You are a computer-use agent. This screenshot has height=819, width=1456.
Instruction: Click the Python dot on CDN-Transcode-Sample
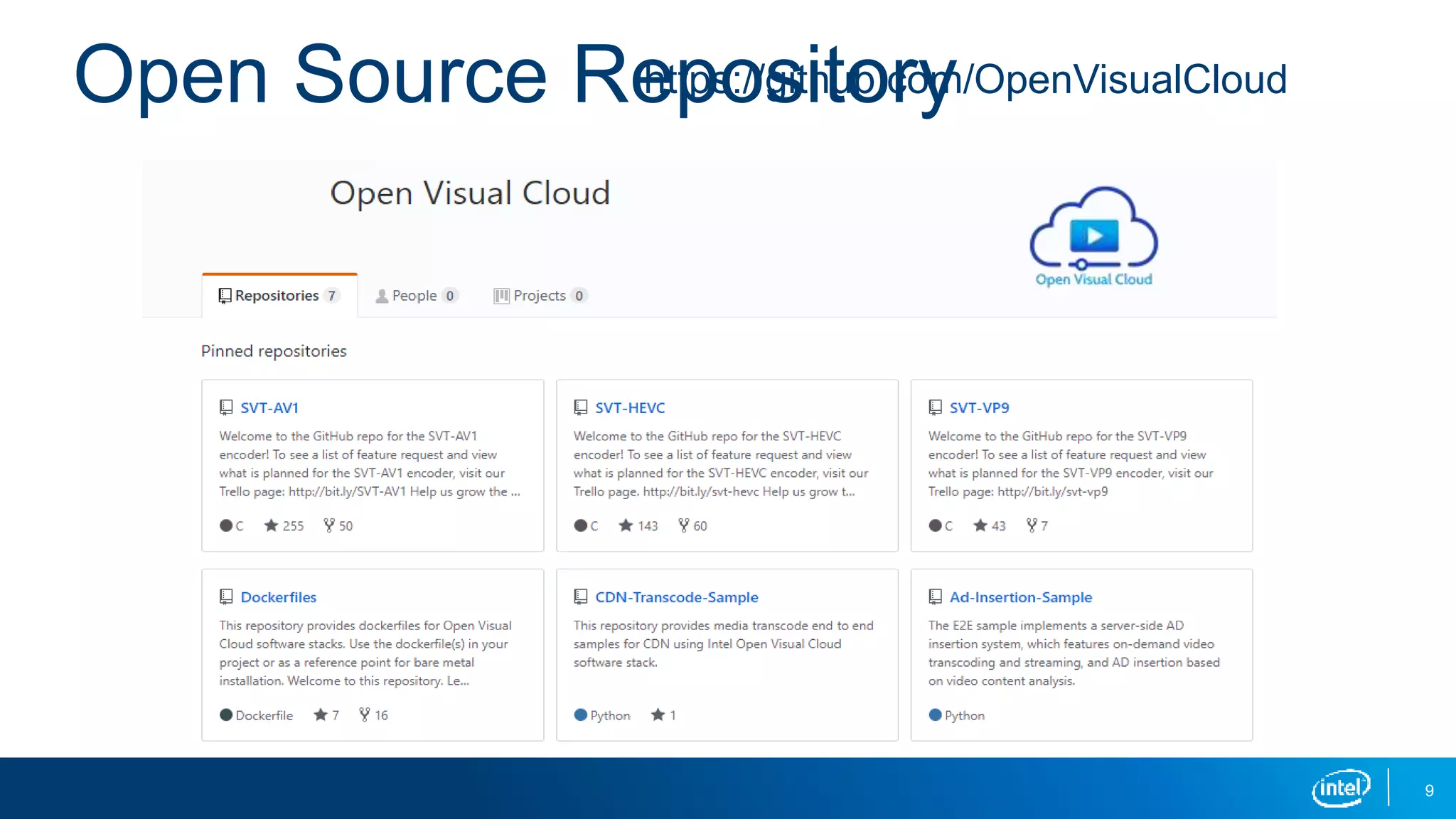click(581, 714)
